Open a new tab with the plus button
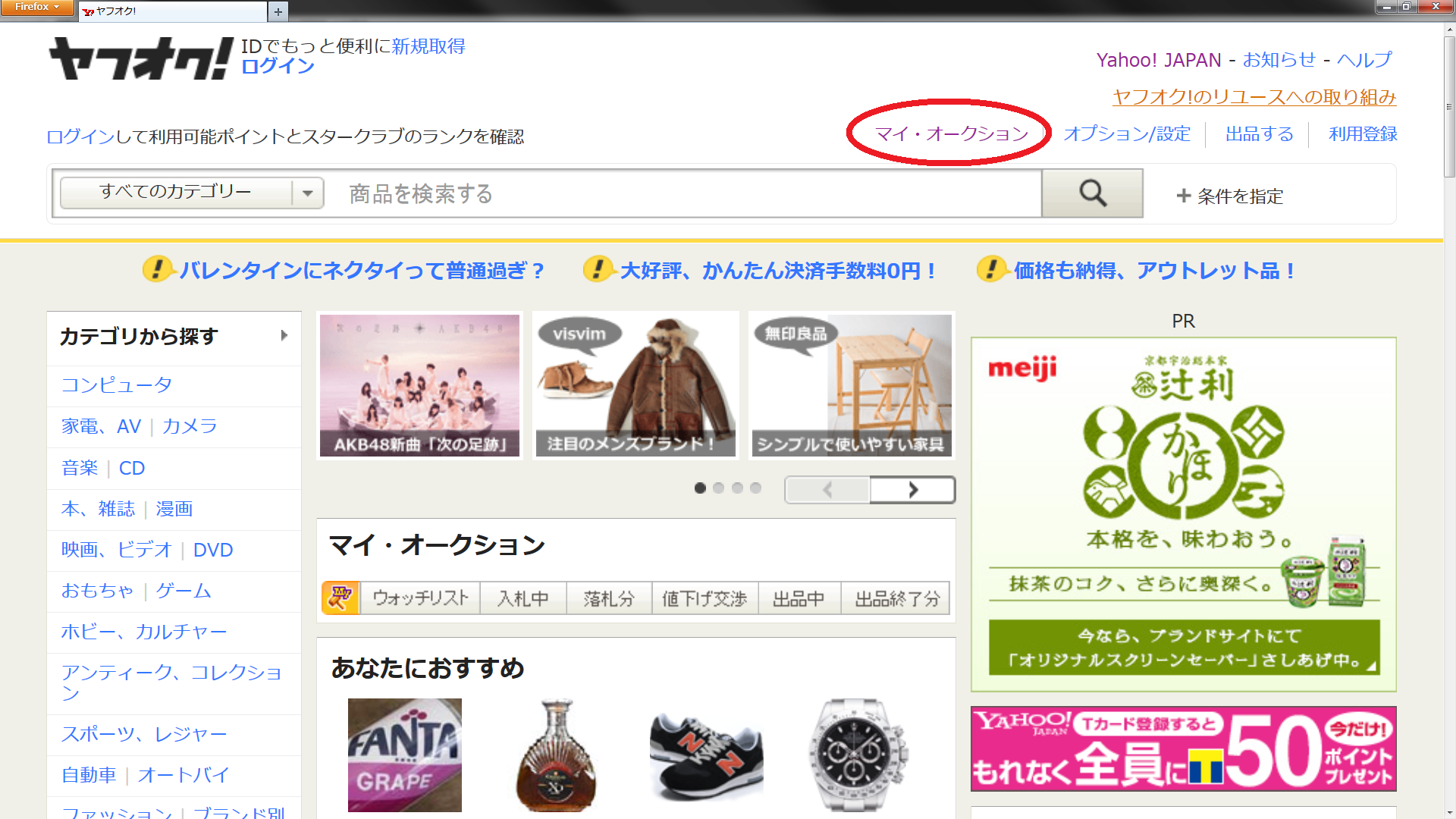 click(278, 11)
